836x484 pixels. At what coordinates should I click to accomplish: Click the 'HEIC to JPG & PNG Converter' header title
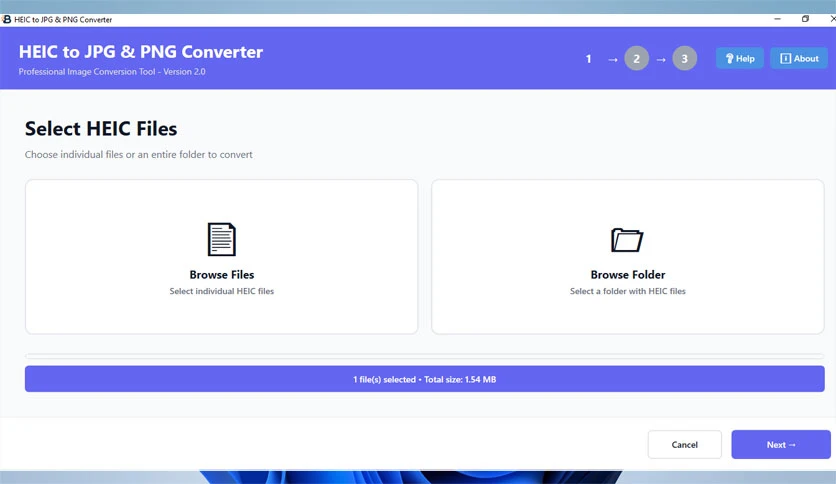pyautogui.click(x=141, y=52)
